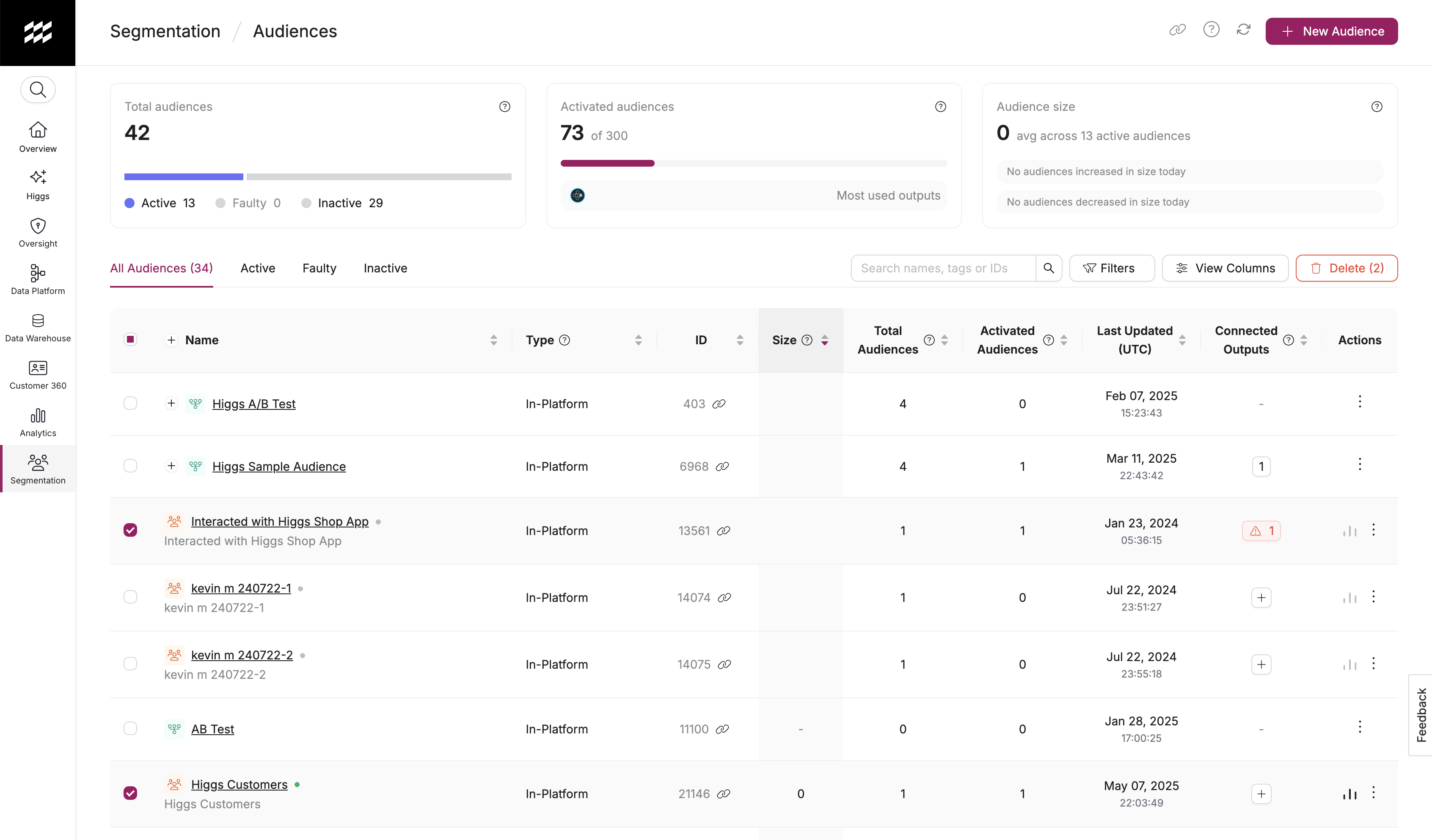Screen dimensions: 1432x840
Task: Select the Higgs A/B Test checkbox
Action: [130, 403]
